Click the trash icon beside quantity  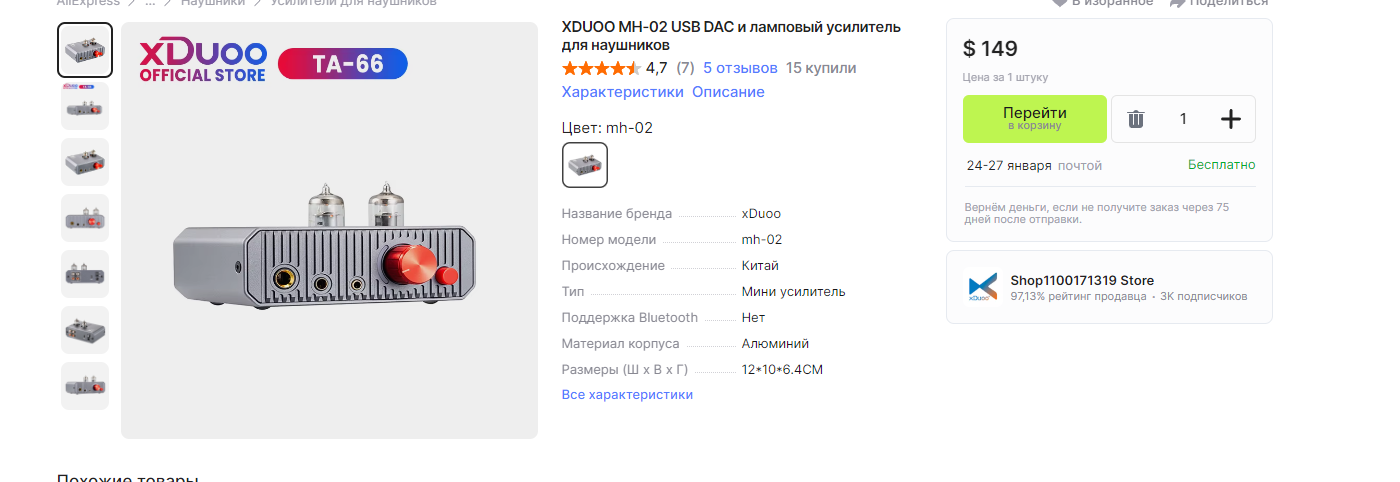[1136, 119]
